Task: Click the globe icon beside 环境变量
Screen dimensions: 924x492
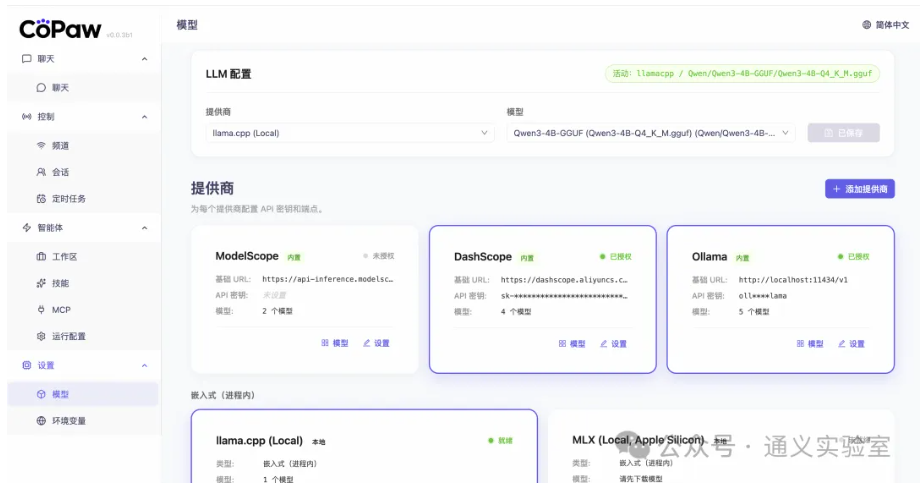Action: 41,421
